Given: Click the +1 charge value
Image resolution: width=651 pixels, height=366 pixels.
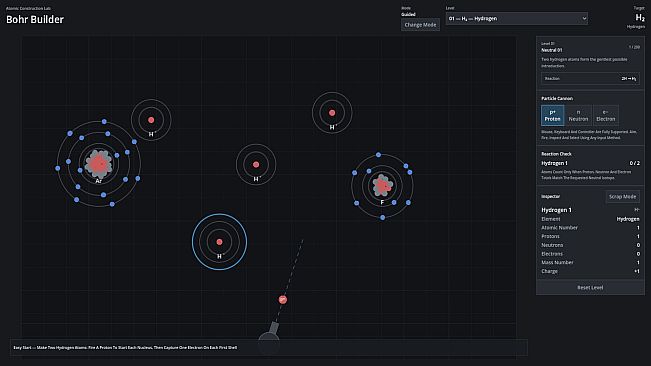Looking at the screenshot, I should pos(636,271).
